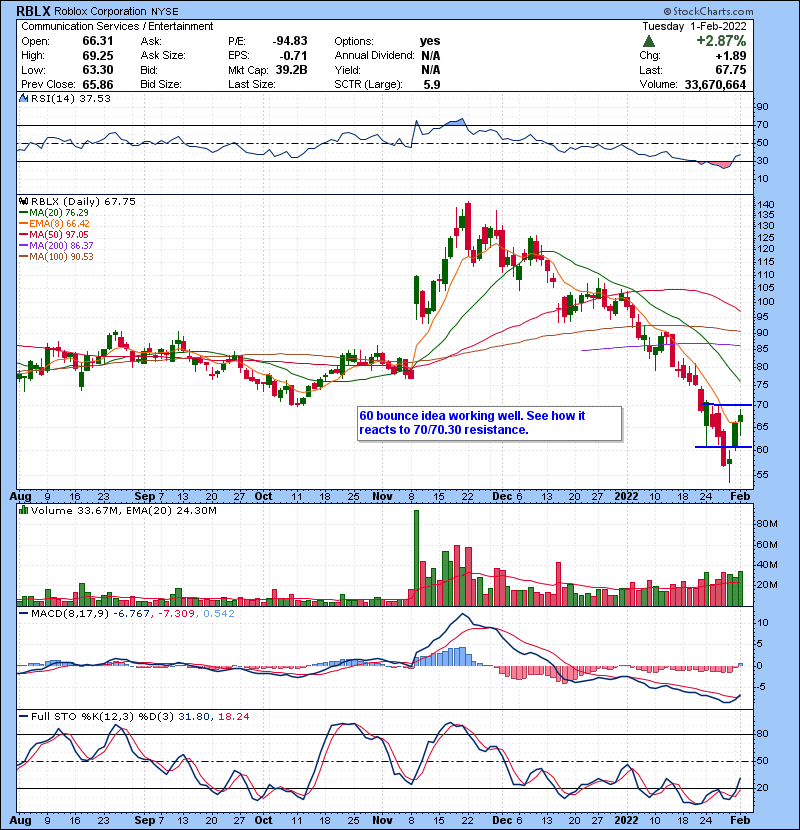The image size is (800, 830).
Task: Click the RBLX ticker symbol in header
Action: 34,11
